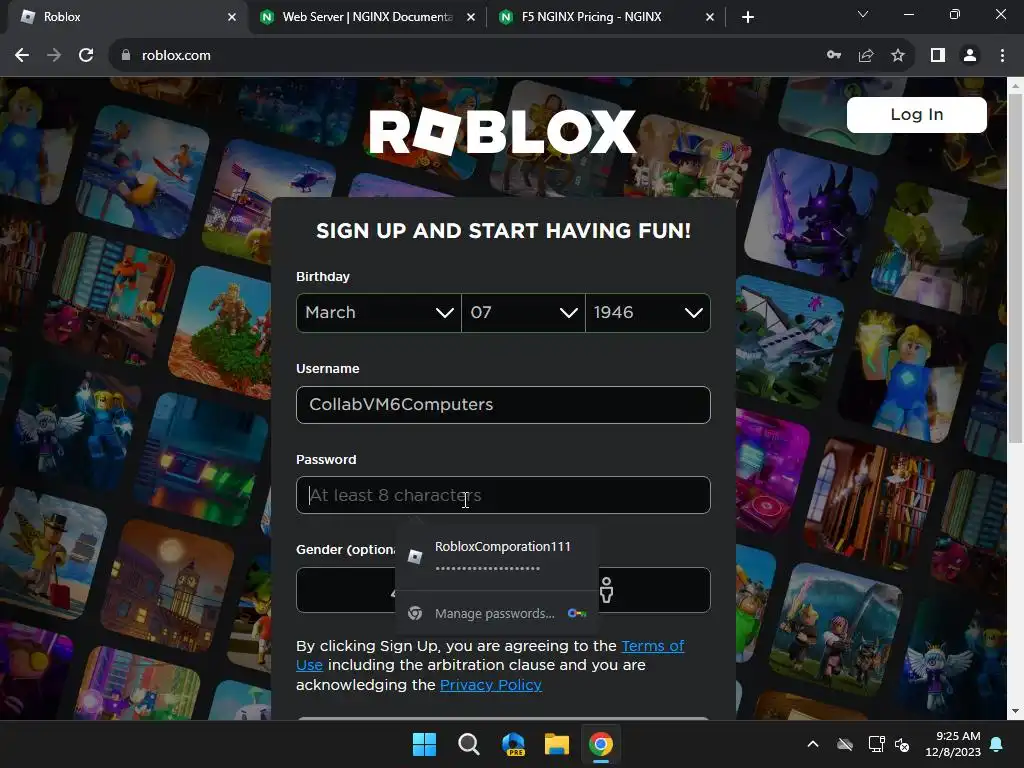Open the clock showing 9:25 AM 12/8/2023

coord(953,744)
